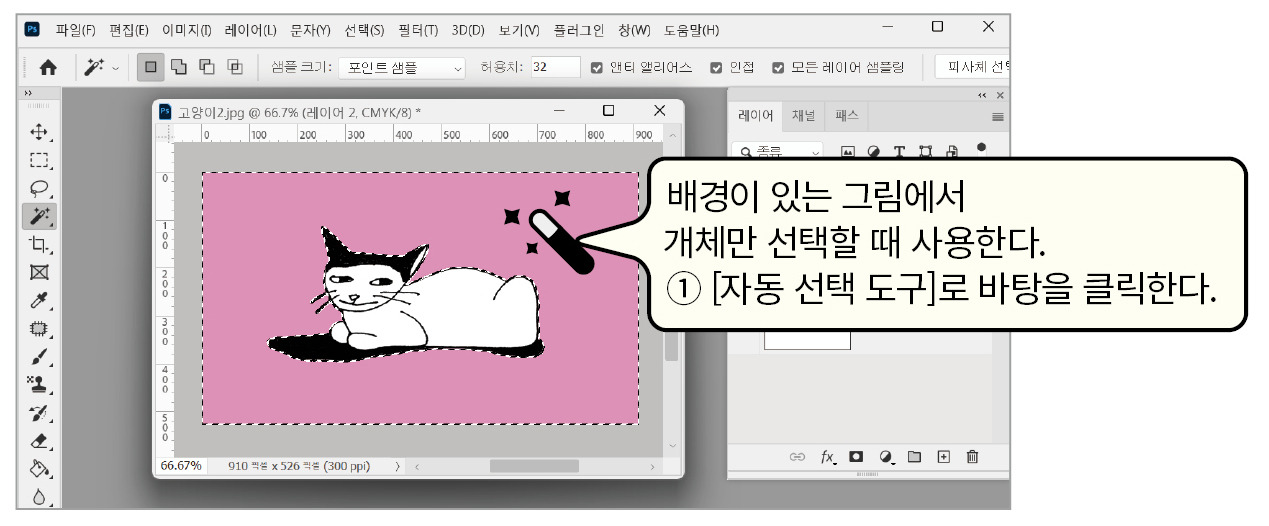The height and width of the screenshot is (526, 1269).
Task: Filter layers by smart object icon
Action: pos(952,152)
